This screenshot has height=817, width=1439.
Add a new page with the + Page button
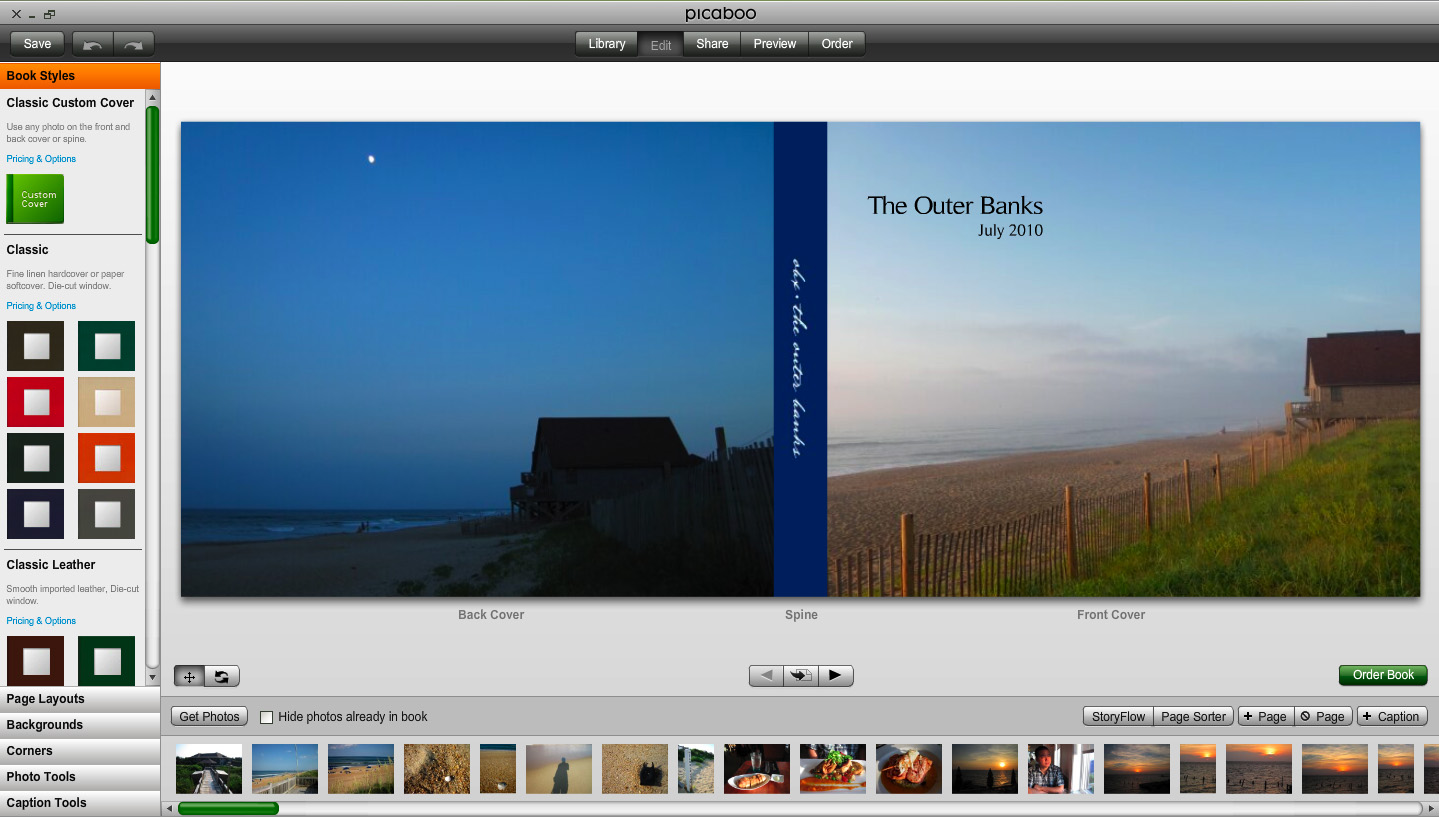(1264, 716)
